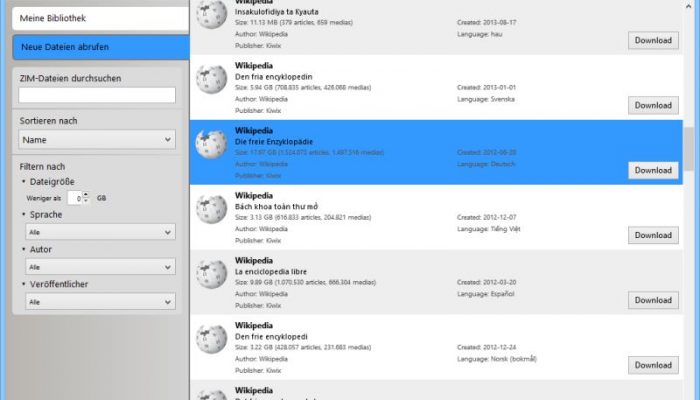Image resolution: width=700 pixels, height=400 pixels.
Task: Download the Svenska Den fria encyklopedin file
Action: click(653, 105)
